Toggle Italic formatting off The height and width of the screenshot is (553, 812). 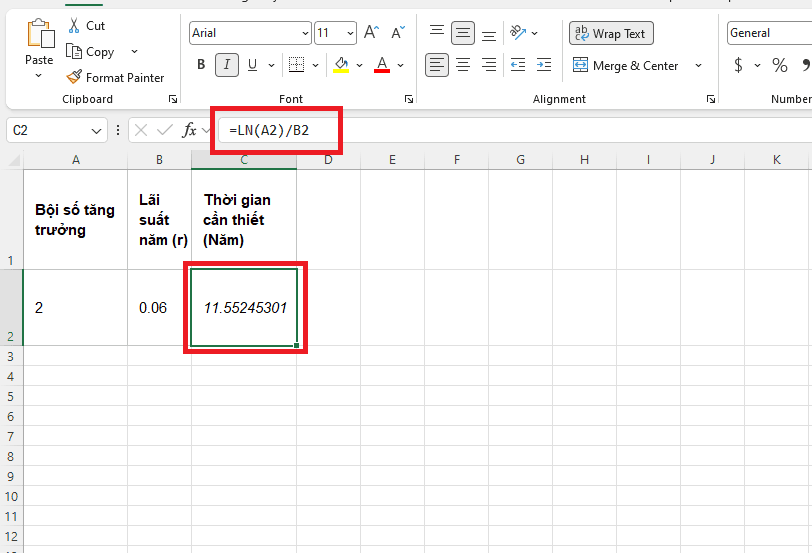point(227,65)
